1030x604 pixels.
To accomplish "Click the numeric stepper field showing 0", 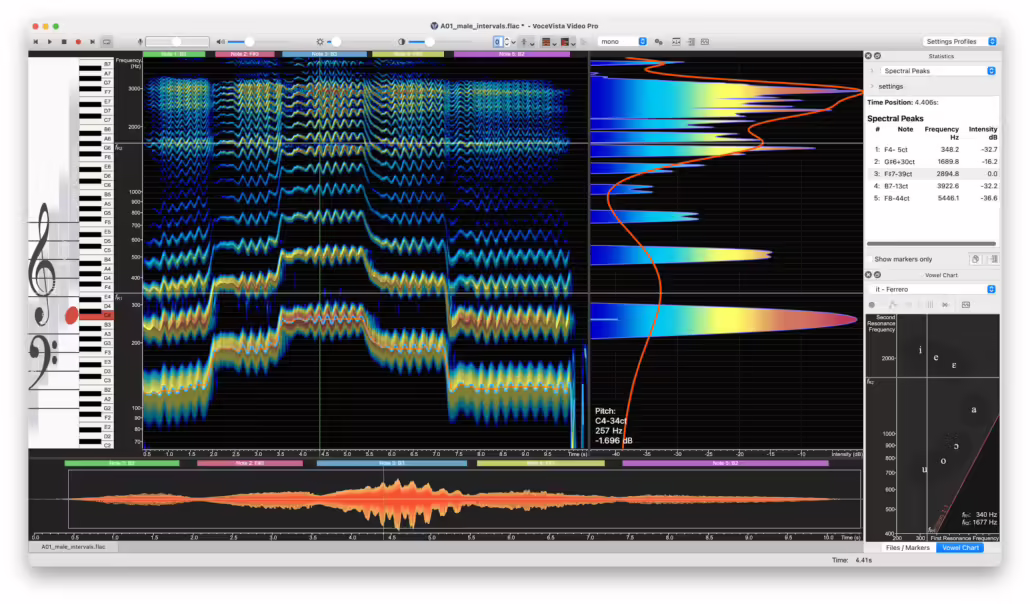I will 497,41.
